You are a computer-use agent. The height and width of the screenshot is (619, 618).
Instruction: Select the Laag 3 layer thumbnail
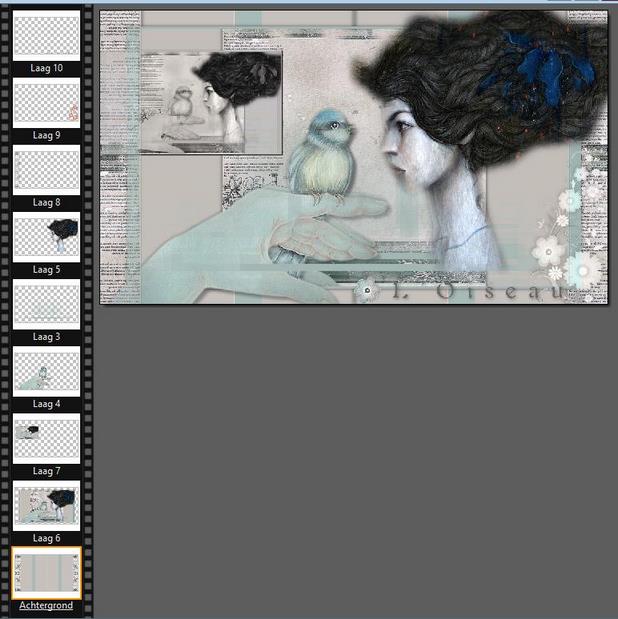point(46,304)
